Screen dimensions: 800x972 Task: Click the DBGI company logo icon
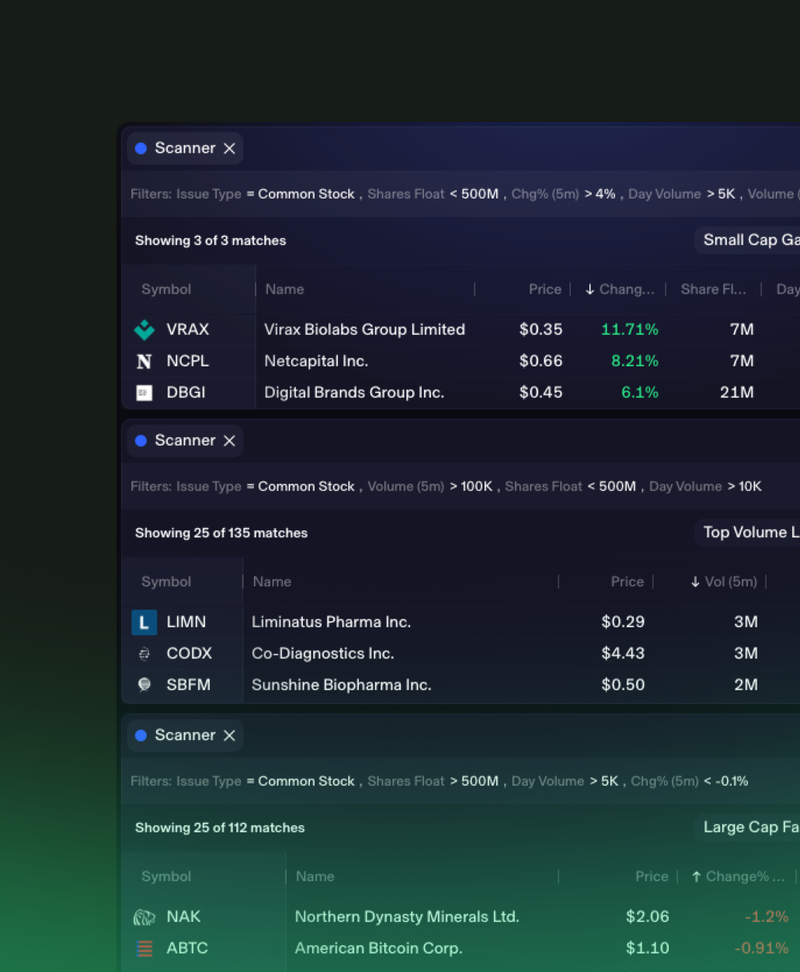[144, 393]
